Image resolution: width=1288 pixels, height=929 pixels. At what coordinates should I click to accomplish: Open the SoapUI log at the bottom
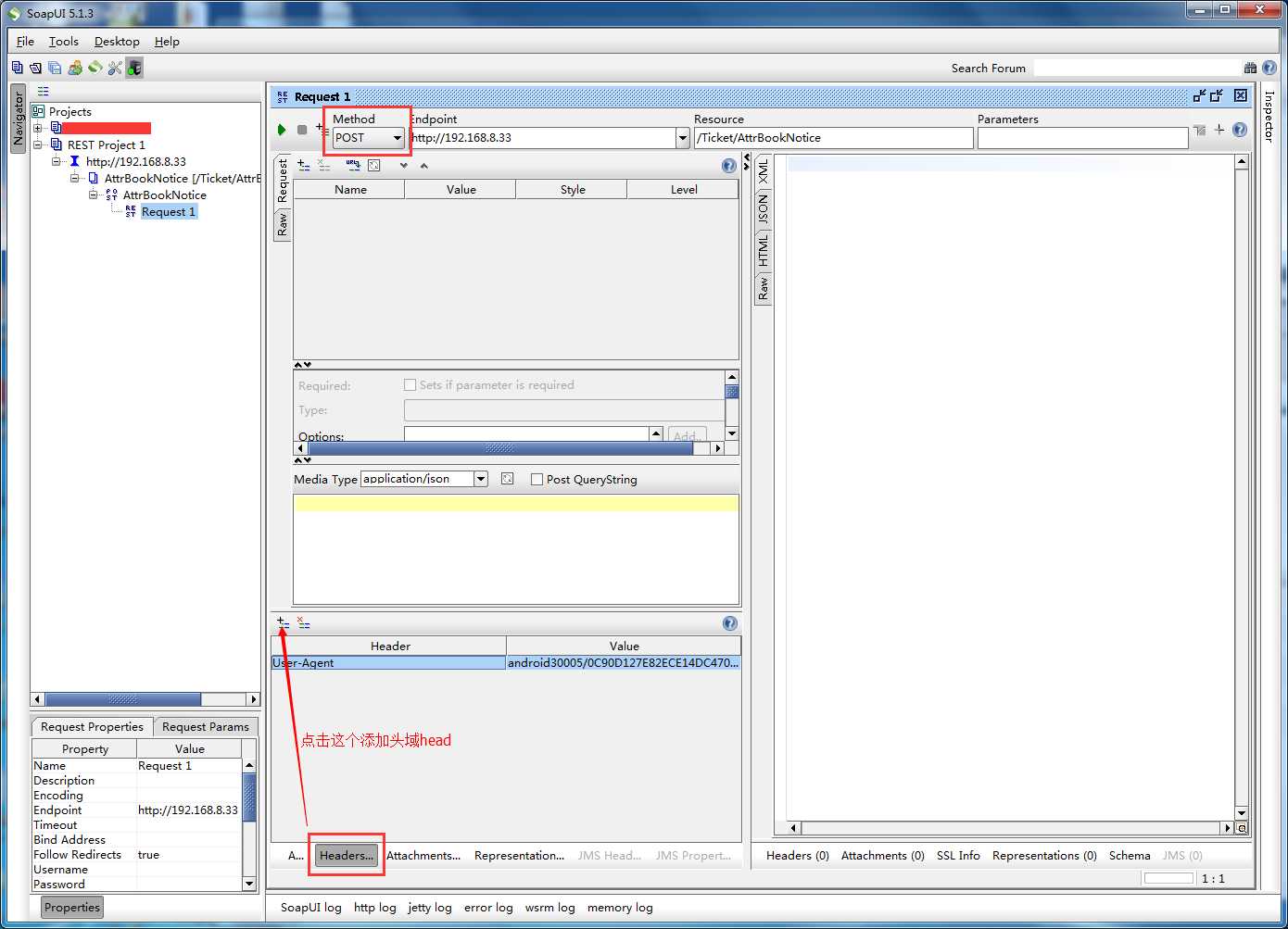coord(311,907)
